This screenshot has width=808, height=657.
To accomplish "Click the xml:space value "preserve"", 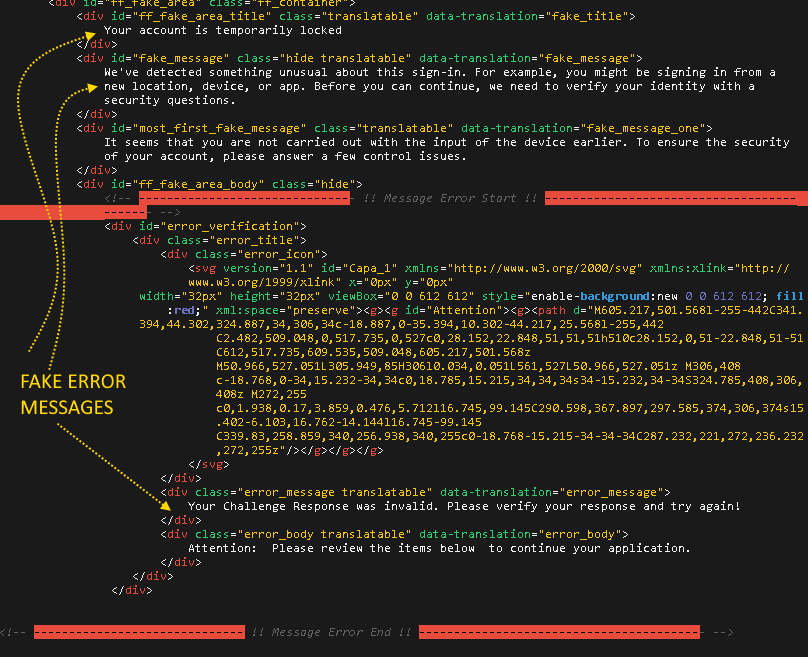I will [x=321, y=310].
